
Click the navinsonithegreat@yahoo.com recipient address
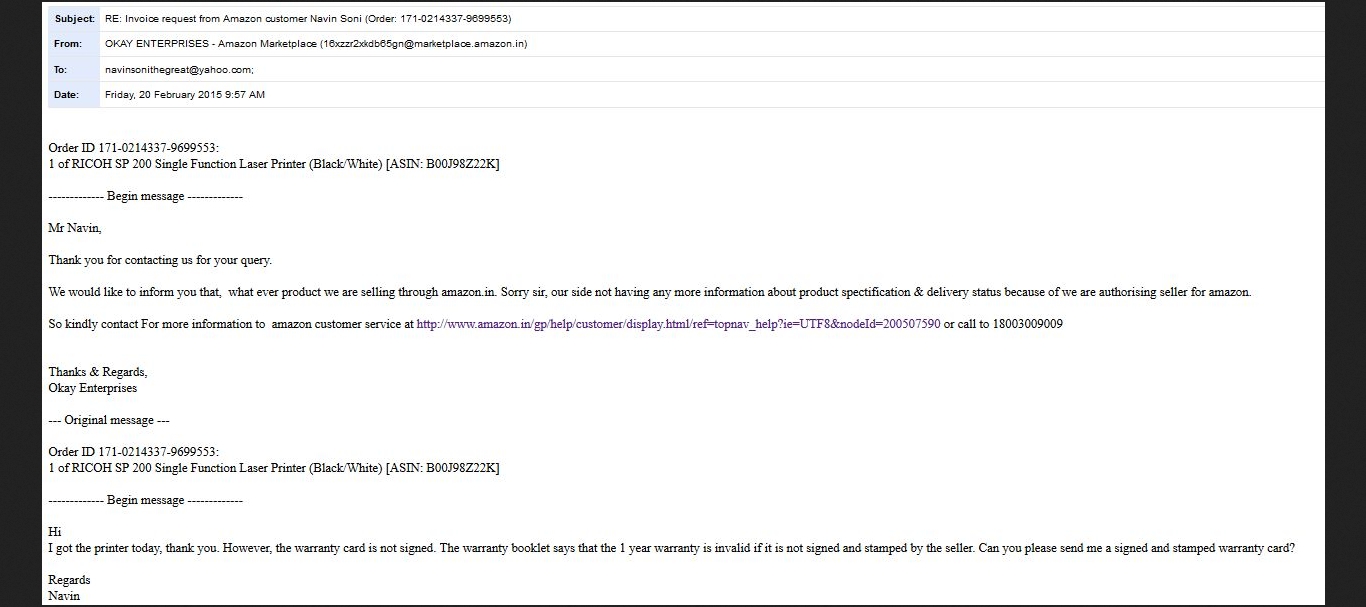(179, 70)
